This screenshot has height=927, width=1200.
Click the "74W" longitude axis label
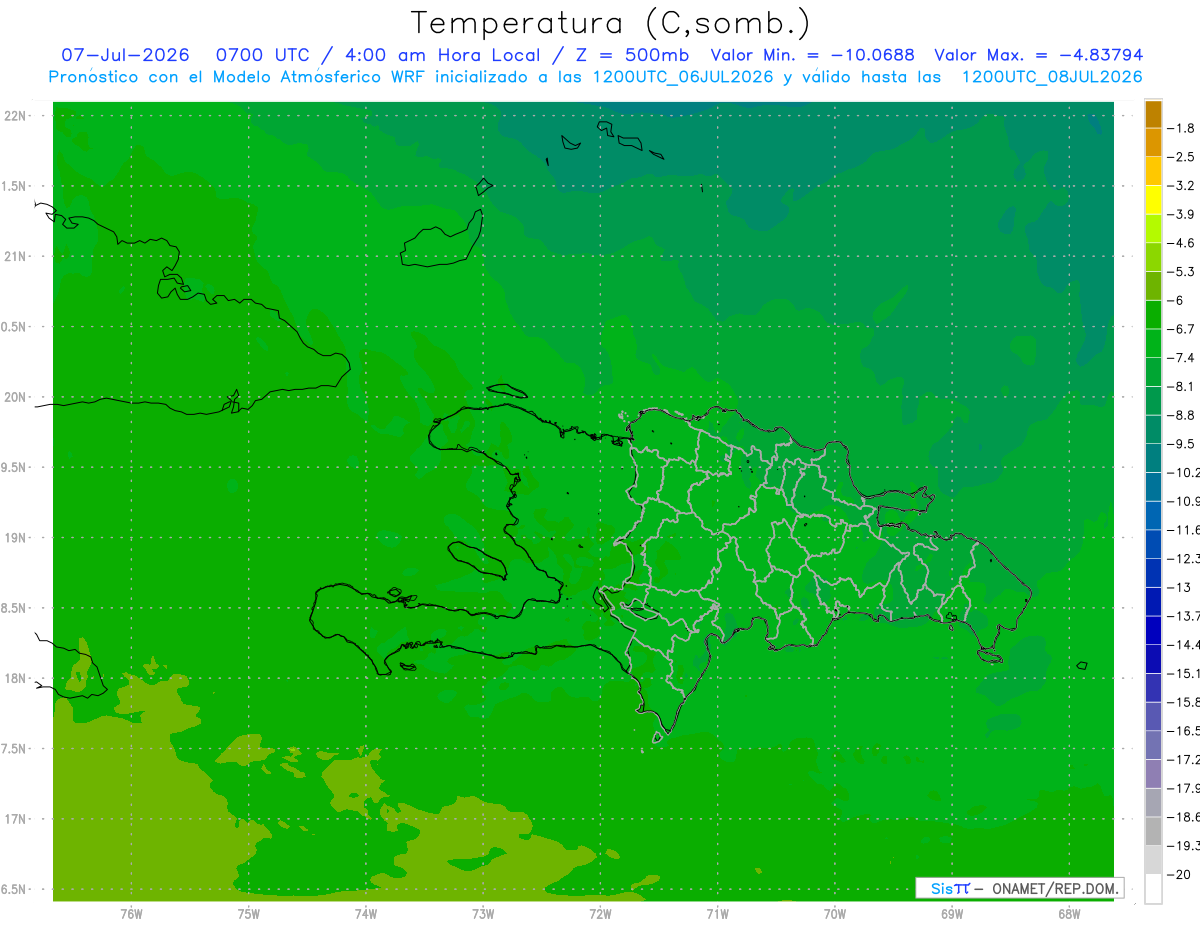point(365,913)
